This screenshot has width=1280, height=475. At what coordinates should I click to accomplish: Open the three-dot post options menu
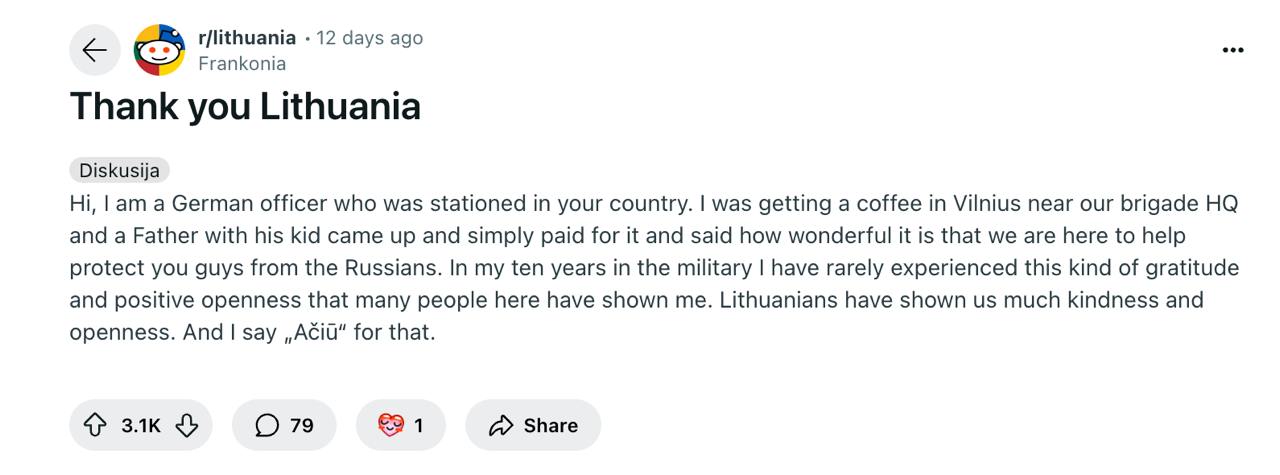1233,50
